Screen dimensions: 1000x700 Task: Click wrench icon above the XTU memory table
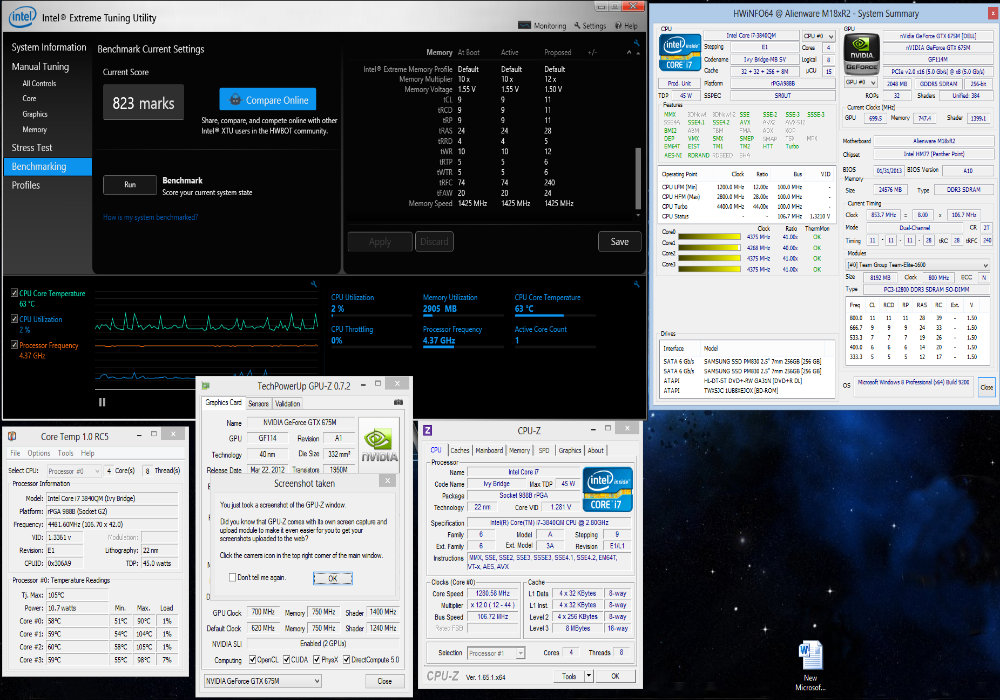[x=636, y=43]
